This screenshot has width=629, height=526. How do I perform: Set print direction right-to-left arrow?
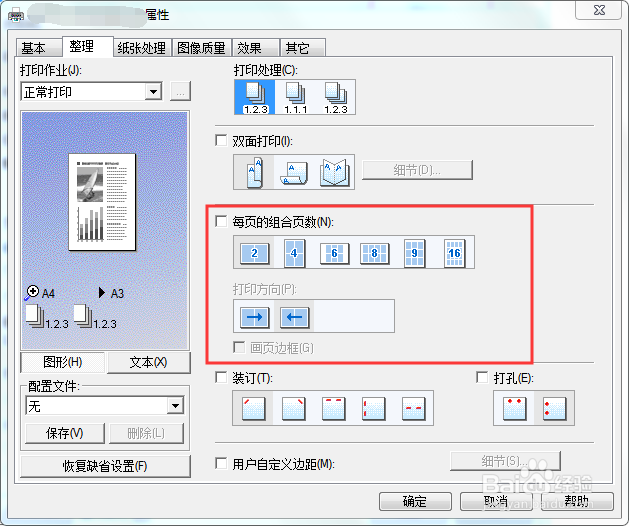(x=294, y=317)
